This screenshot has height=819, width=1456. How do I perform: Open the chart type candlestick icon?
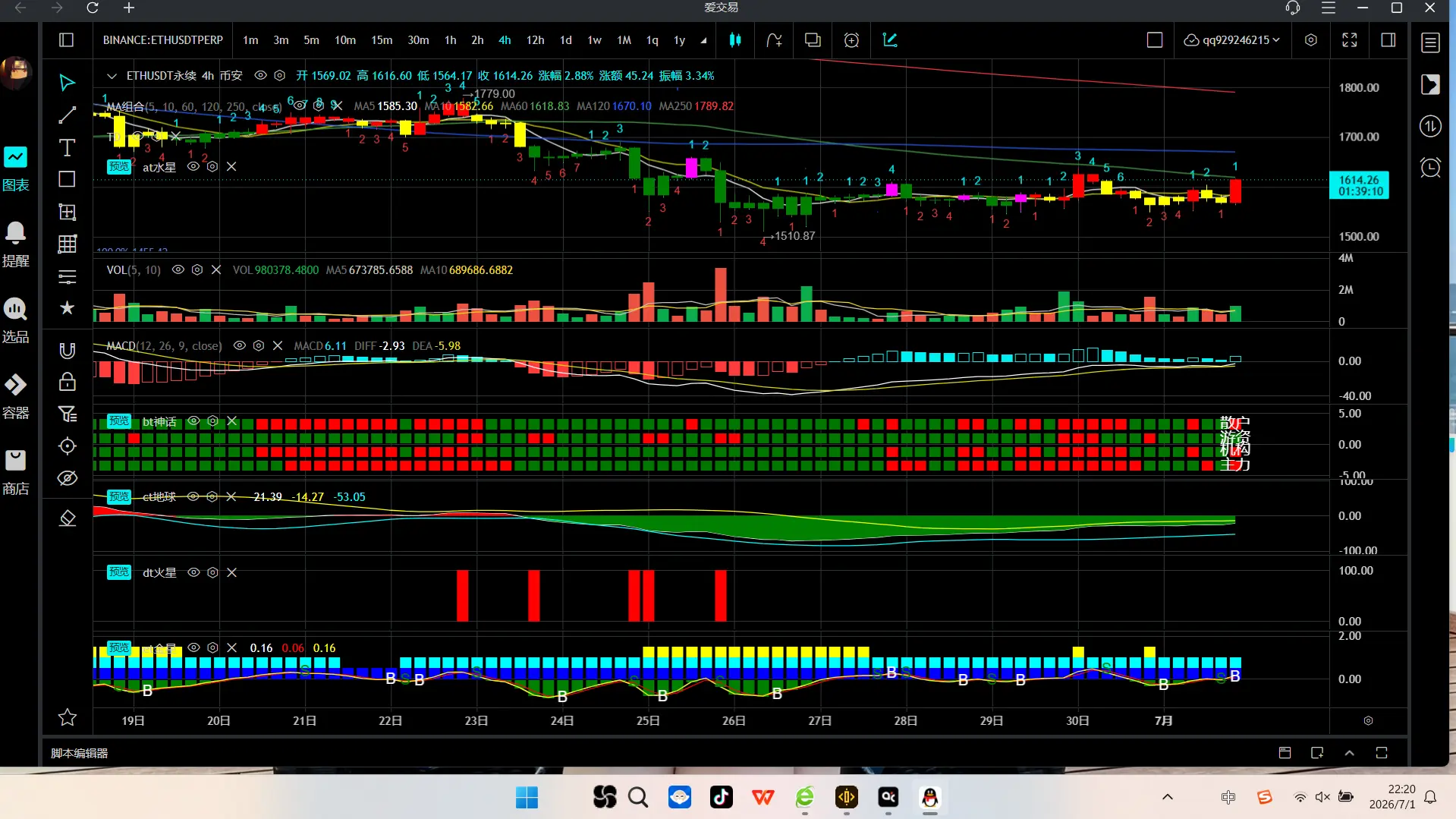(x=734, y=40)
